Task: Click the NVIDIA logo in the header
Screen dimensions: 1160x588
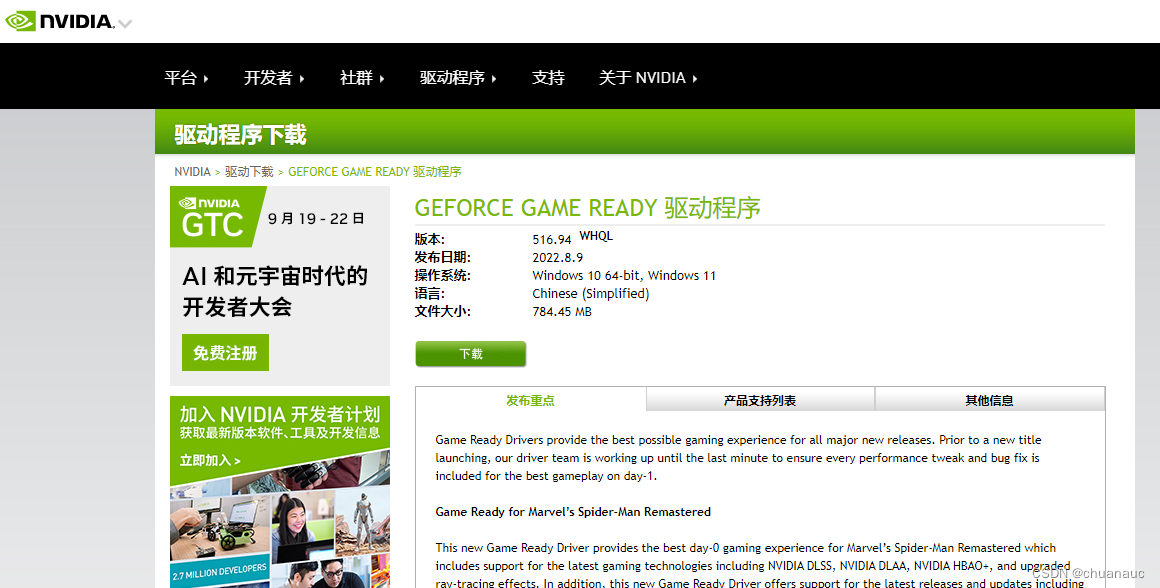Action: pyautogui.click(x=60, y=21)
